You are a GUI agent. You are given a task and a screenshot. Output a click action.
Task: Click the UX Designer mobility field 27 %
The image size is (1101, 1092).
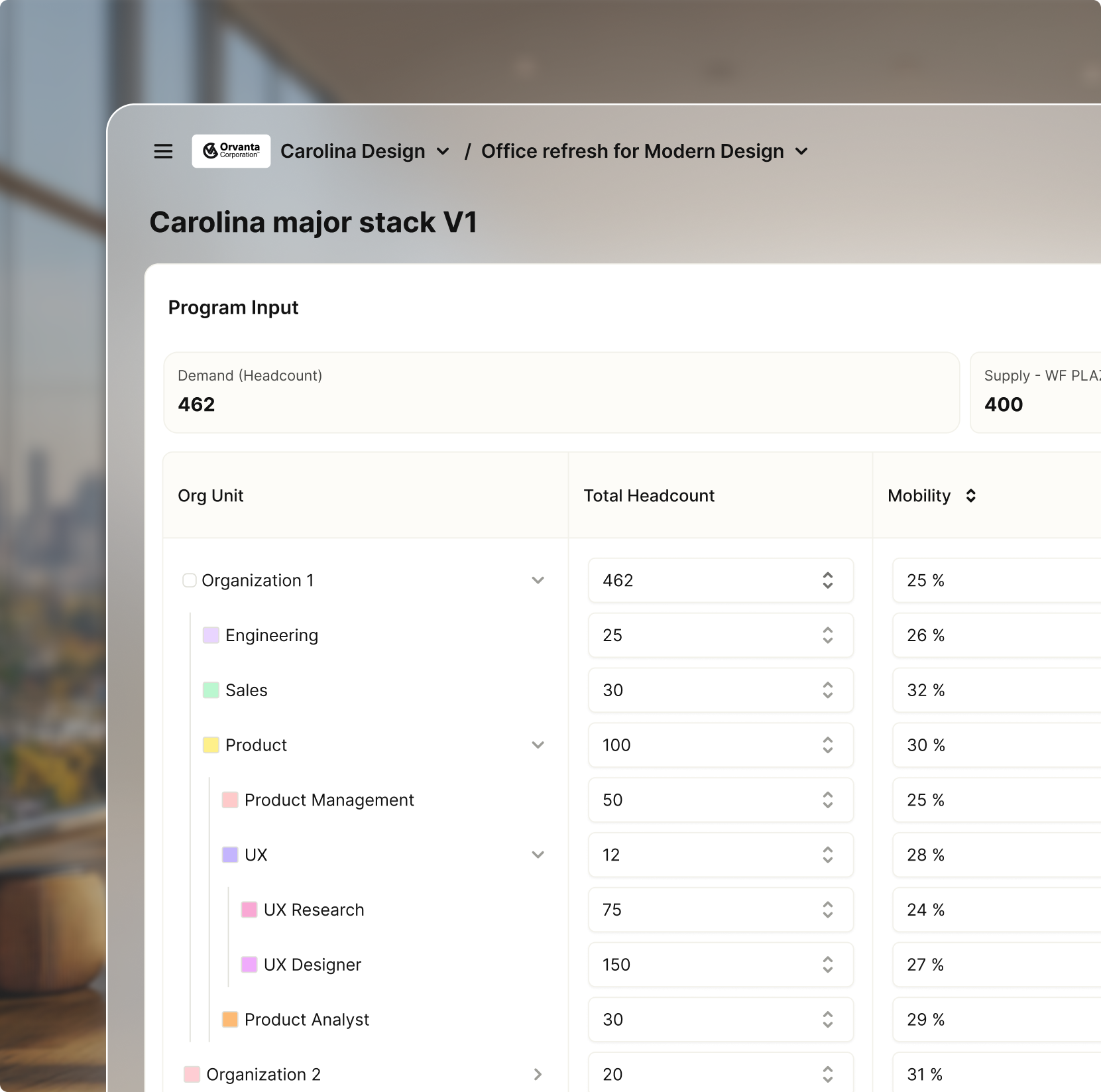pyautogui.click(x=997, y=965)
